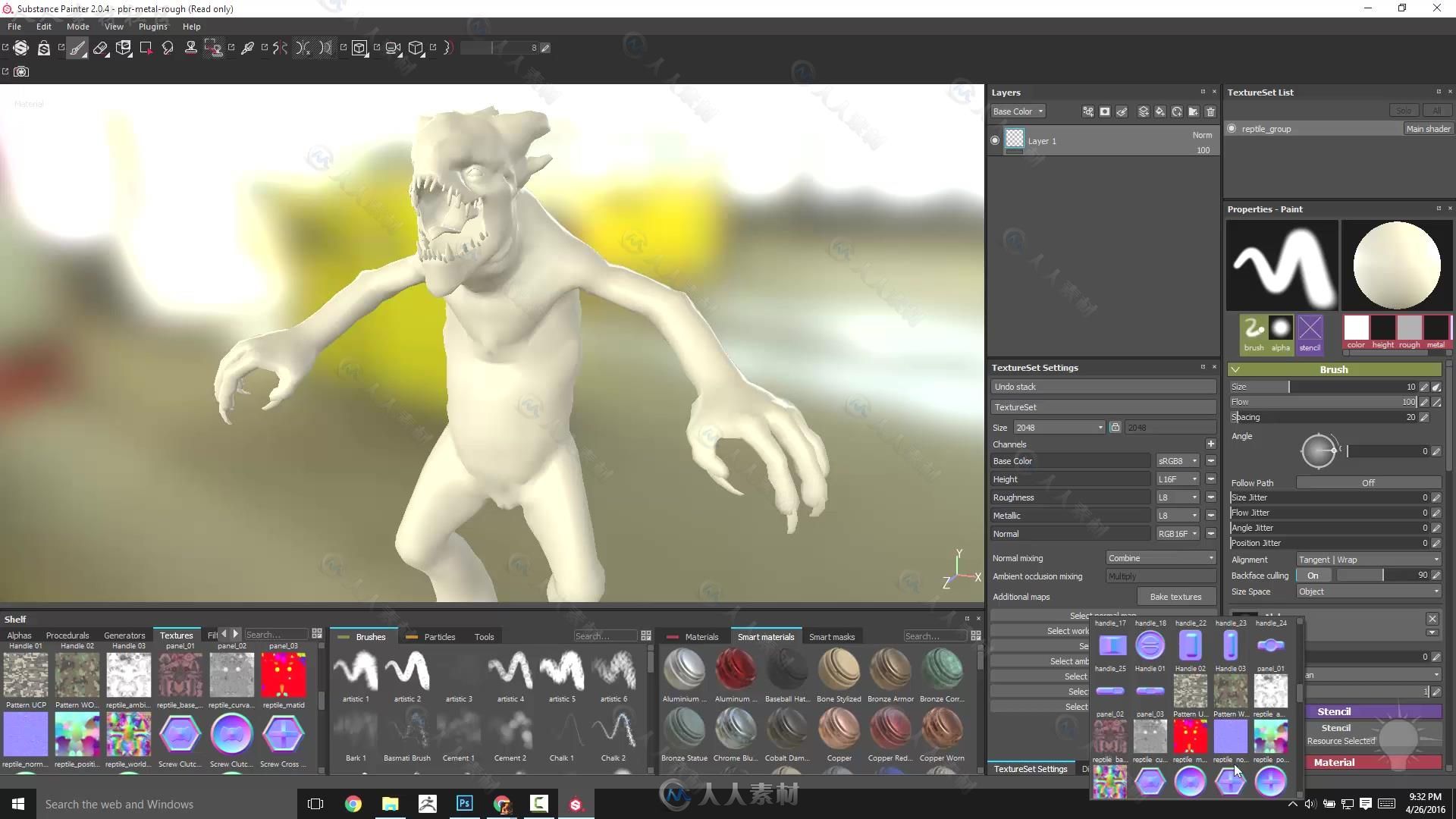The height and width of the screenshot is (819, 1456).
Task: Select the Smart Materials tab
Action: [x=766, y=636]
